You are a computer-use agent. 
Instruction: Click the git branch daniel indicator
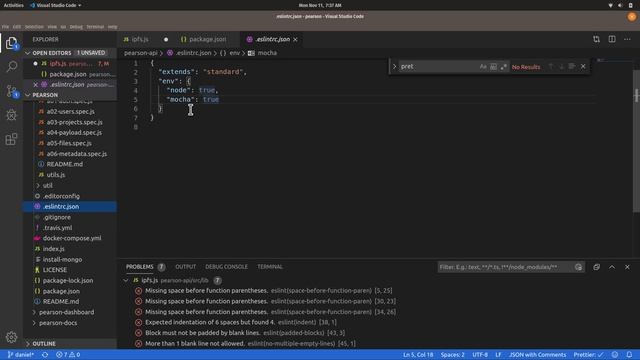pyautogui.click(x=20, y=355)
